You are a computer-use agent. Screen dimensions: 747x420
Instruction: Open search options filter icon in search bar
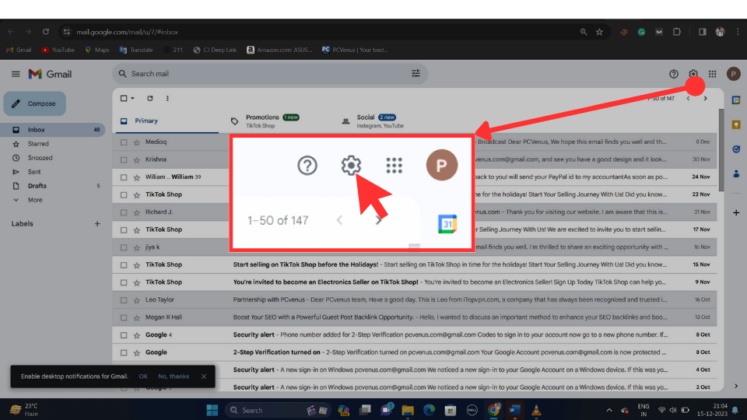pos(416,73)
